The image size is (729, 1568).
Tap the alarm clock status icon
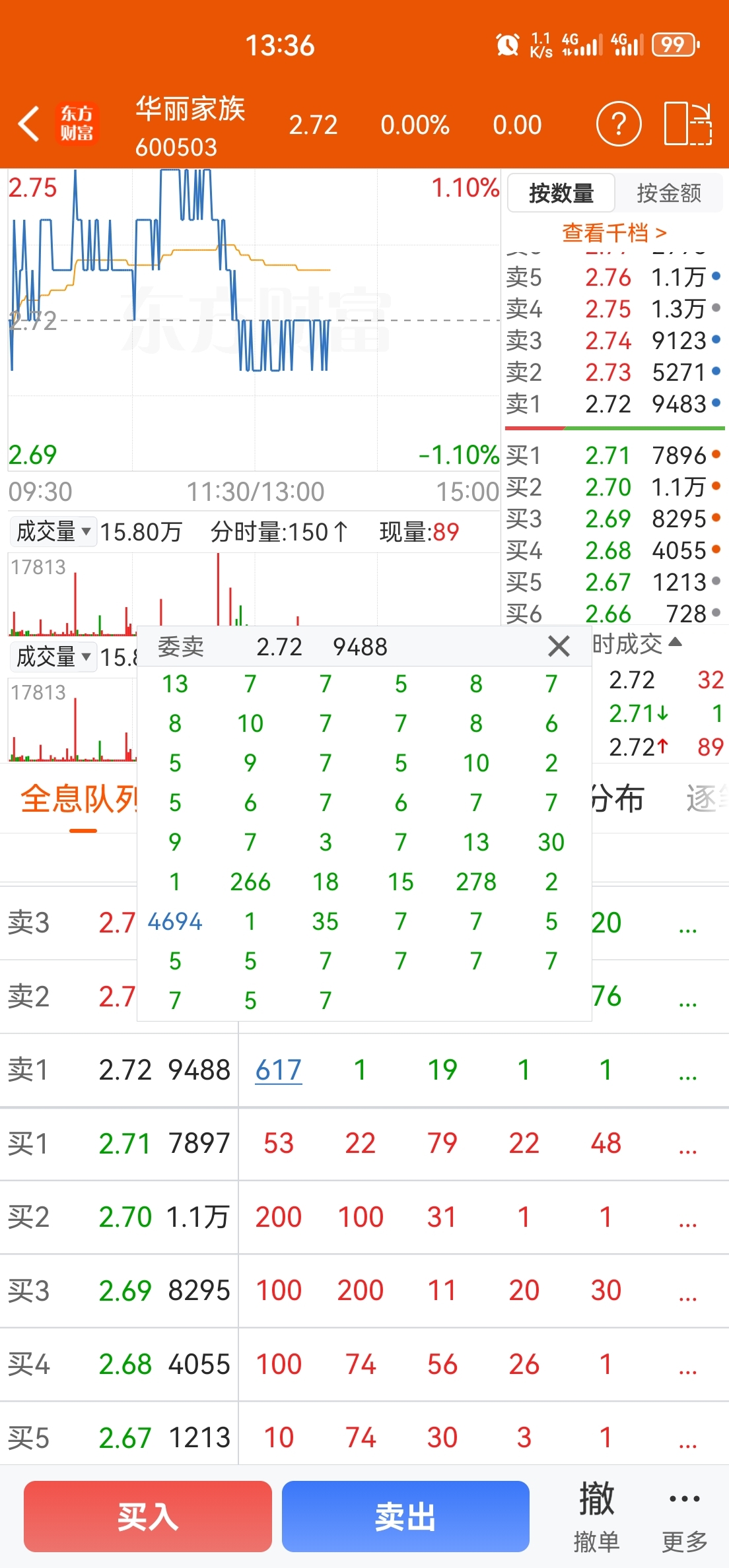pyautogui.click(x=507, y=45)
